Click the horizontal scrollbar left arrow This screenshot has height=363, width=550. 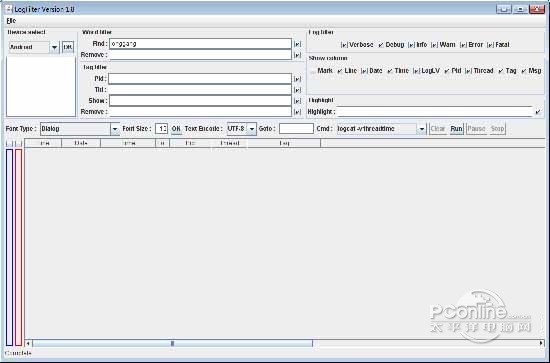click(28, 343)
